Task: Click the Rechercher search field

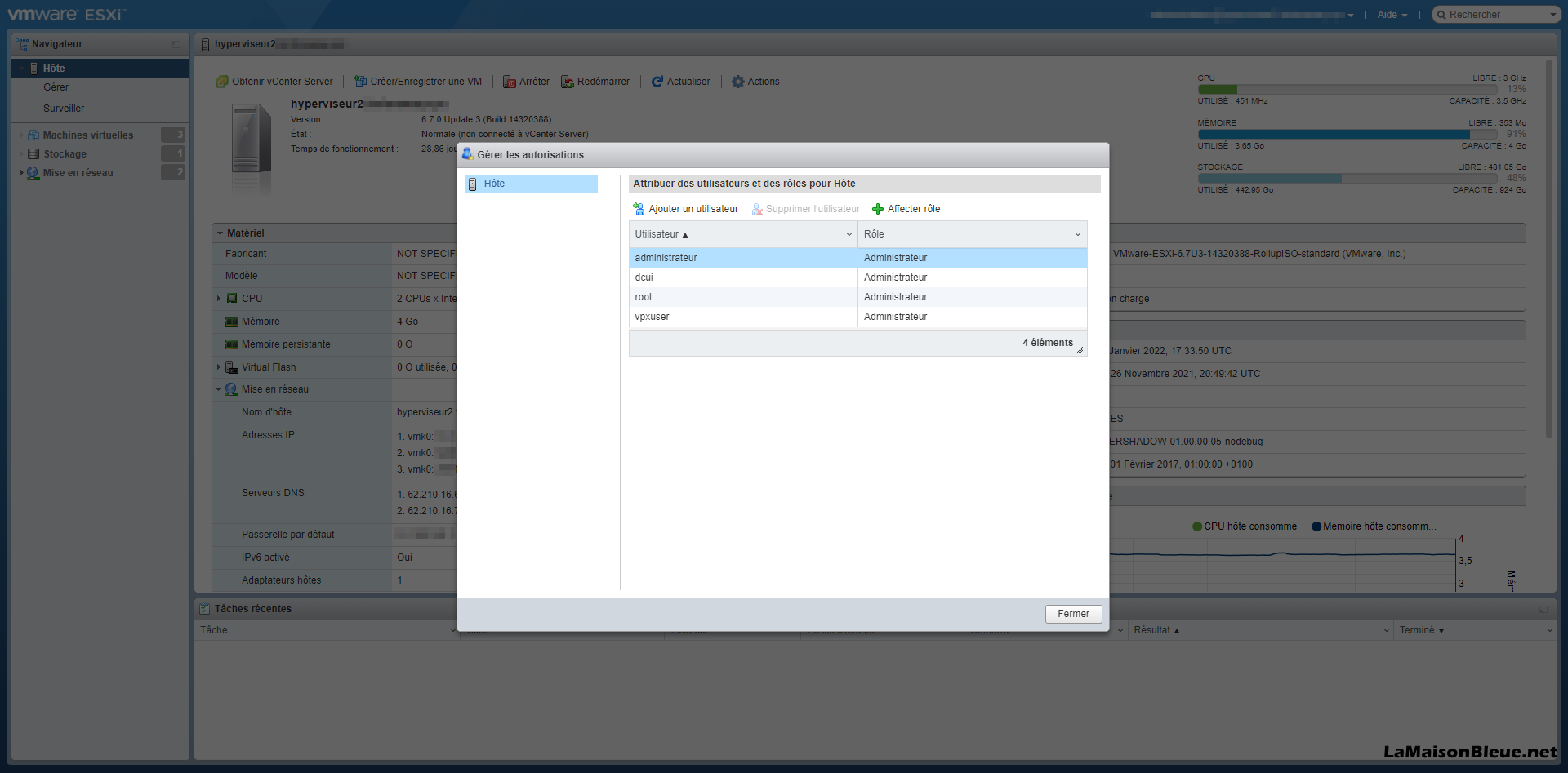Action: pos(1497,15)
